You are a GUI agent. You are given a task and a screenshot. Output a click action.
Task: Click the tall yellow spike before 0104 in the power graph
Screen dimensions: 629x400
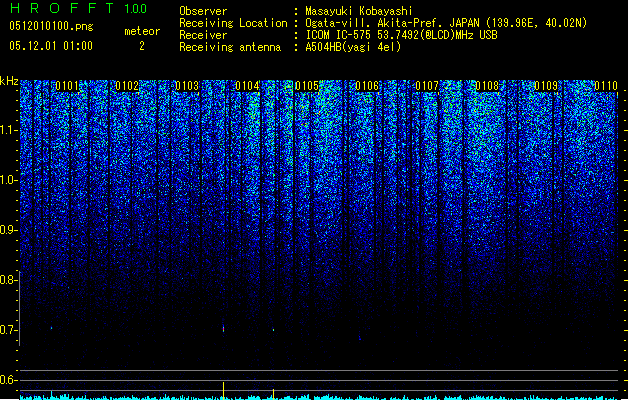pyautogui.click(x=223, y=390)
